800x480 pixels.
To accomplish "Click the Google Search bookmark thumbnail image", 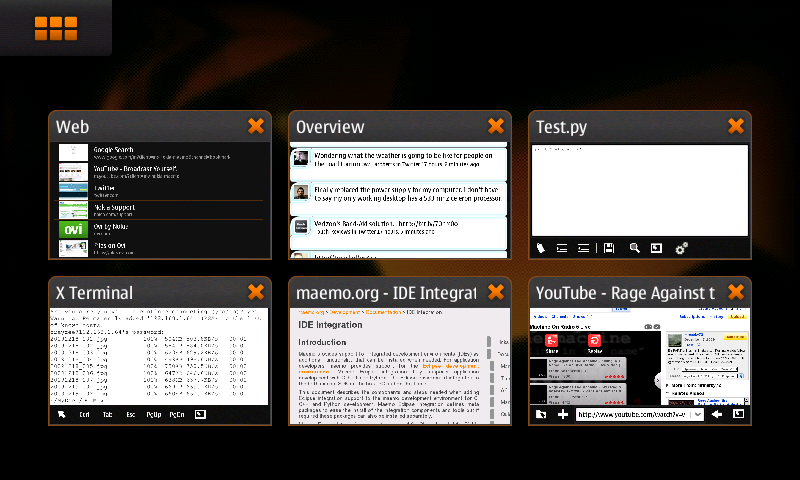I will click(x=73, y=153).
